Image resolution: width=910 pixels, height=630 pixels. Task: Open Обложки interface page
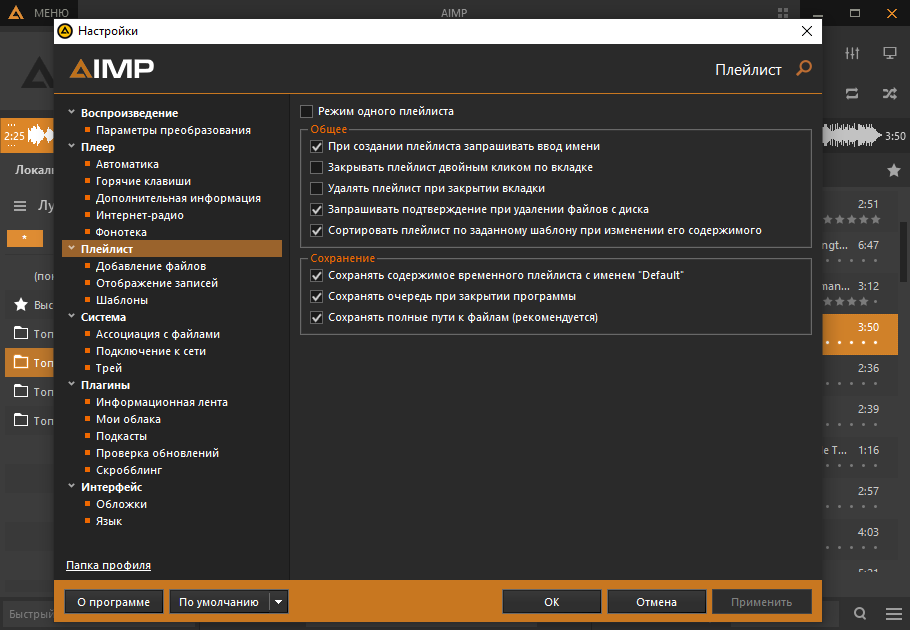[x=121, y=504]
